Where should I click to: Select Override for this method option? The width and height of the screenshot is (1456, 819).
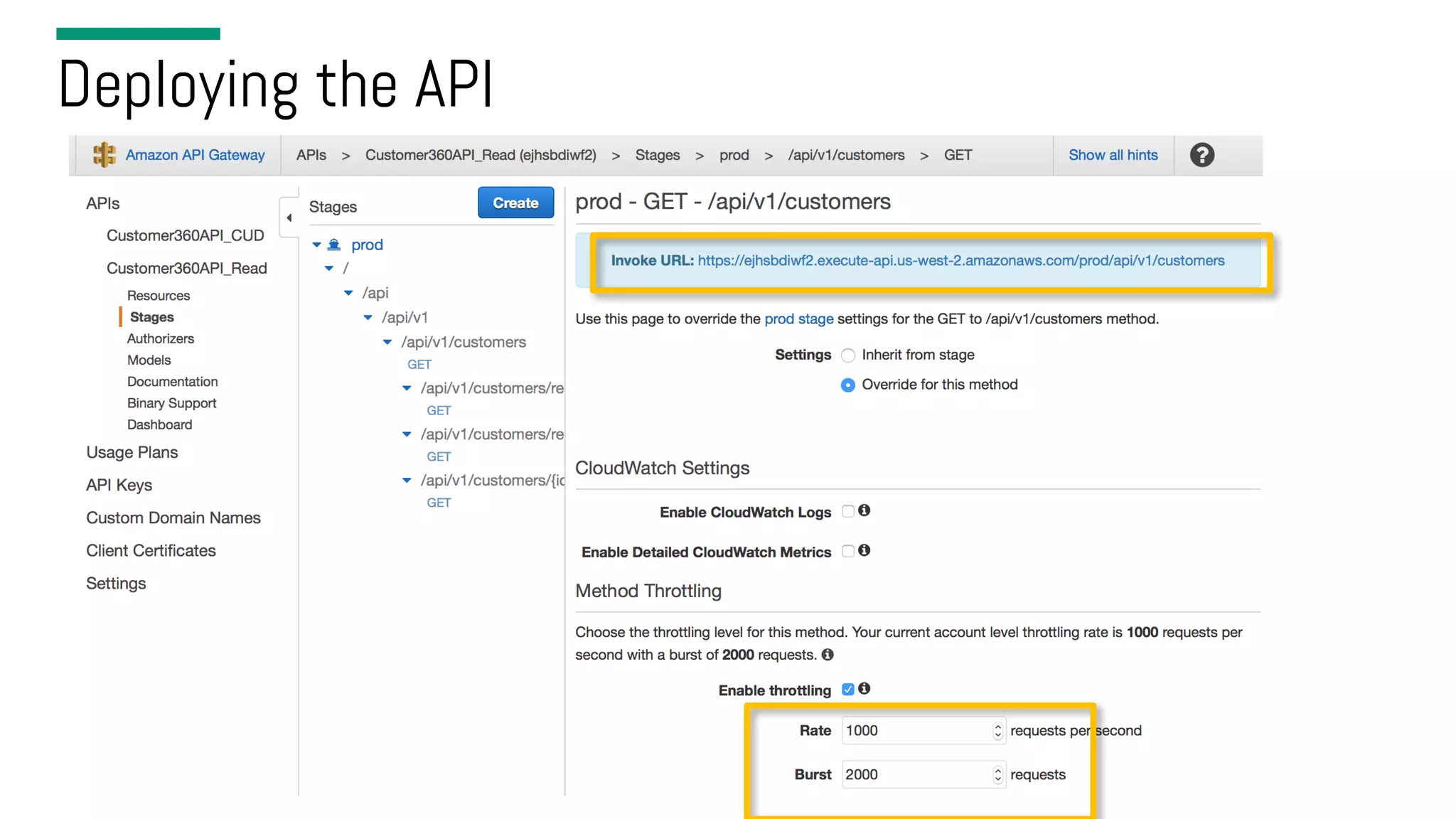click(x=847, y=385)
